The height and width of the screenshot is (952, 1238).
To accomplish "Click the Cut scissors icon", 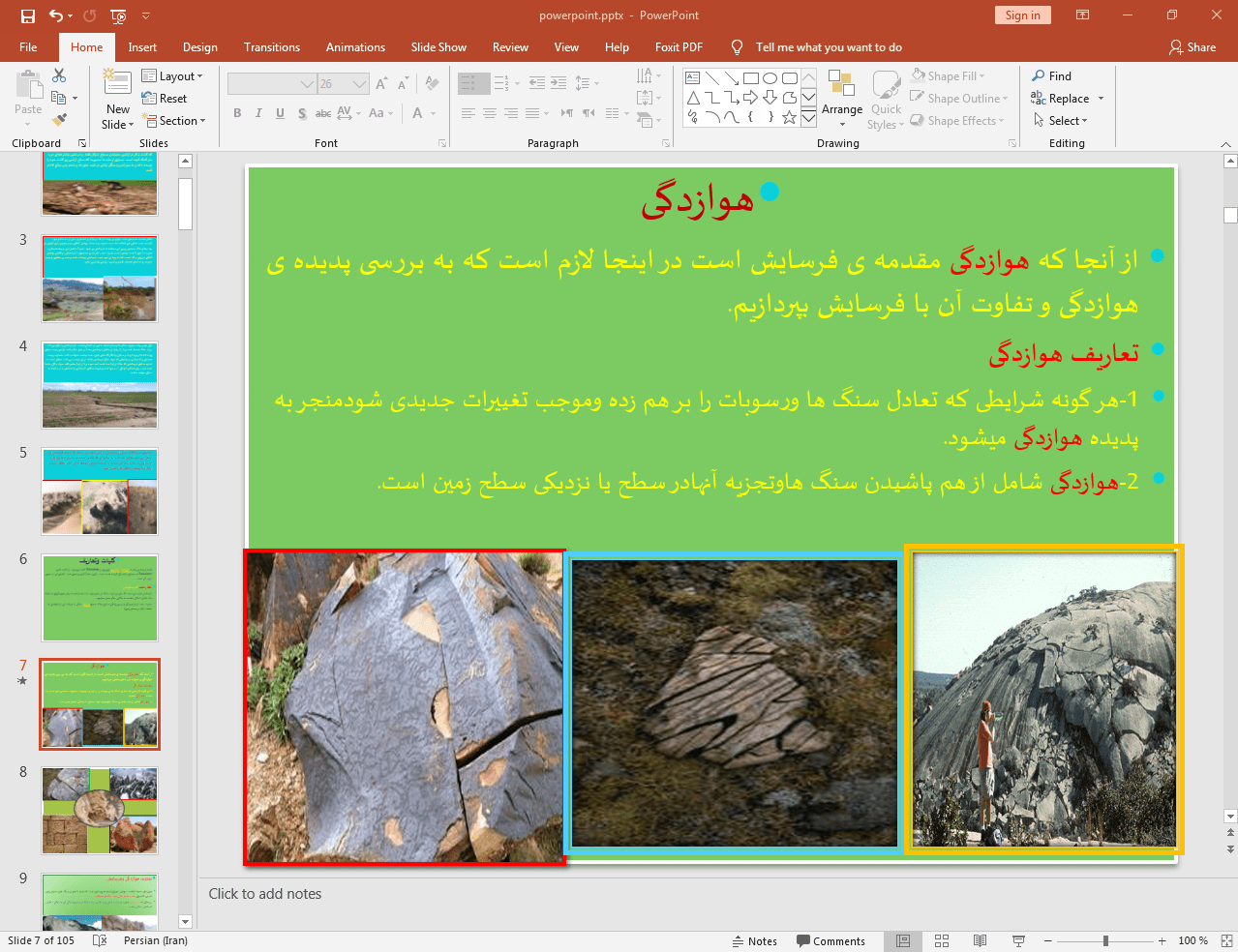I will point(59,75).
